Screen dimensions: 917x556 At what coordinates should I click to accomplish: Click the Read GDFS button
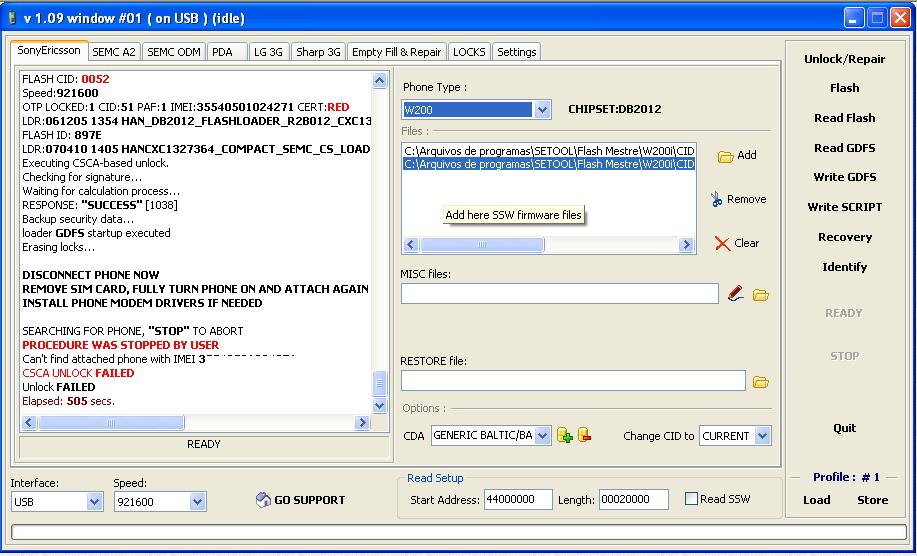[844, 148]
